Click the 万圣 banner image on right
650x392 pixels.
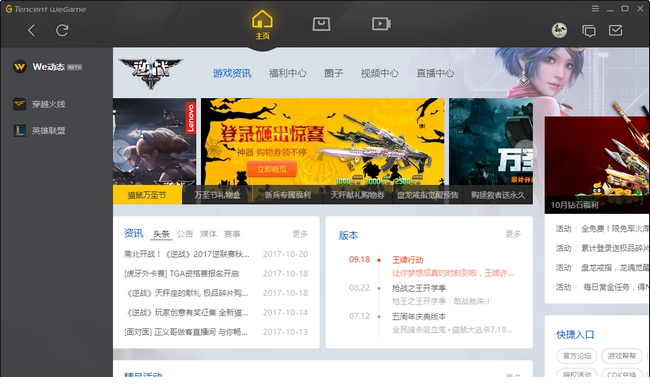coord(491,141)
